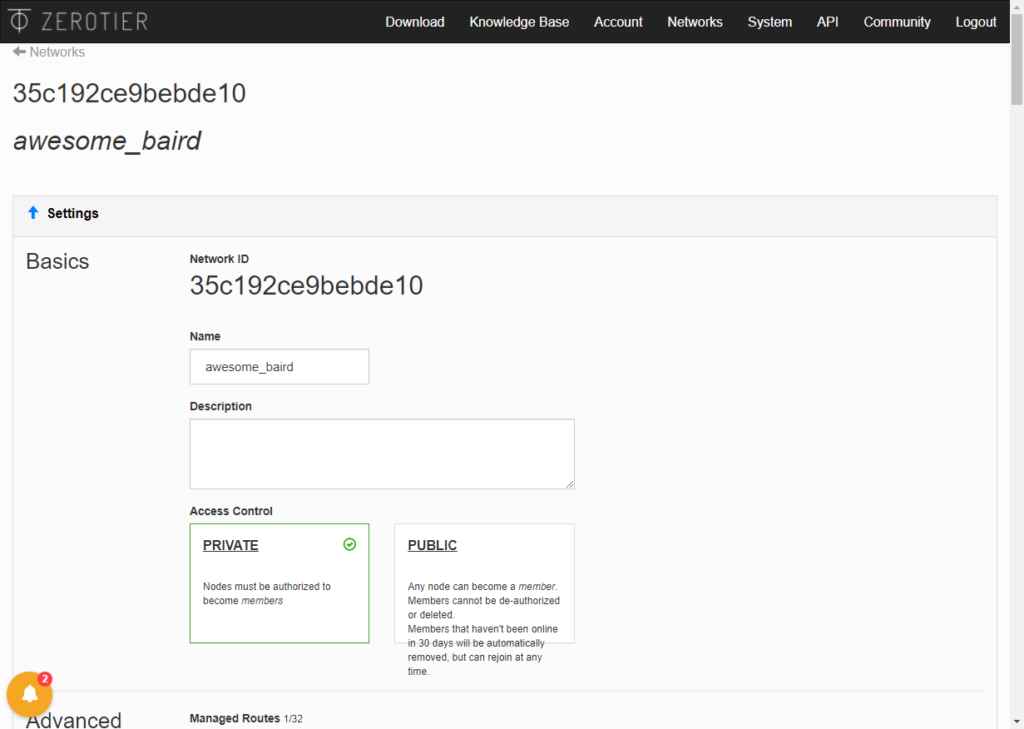This screenshot has width=1024, height=729.
Task: Open Networks in the top navigation
Action: coord(695,22)
